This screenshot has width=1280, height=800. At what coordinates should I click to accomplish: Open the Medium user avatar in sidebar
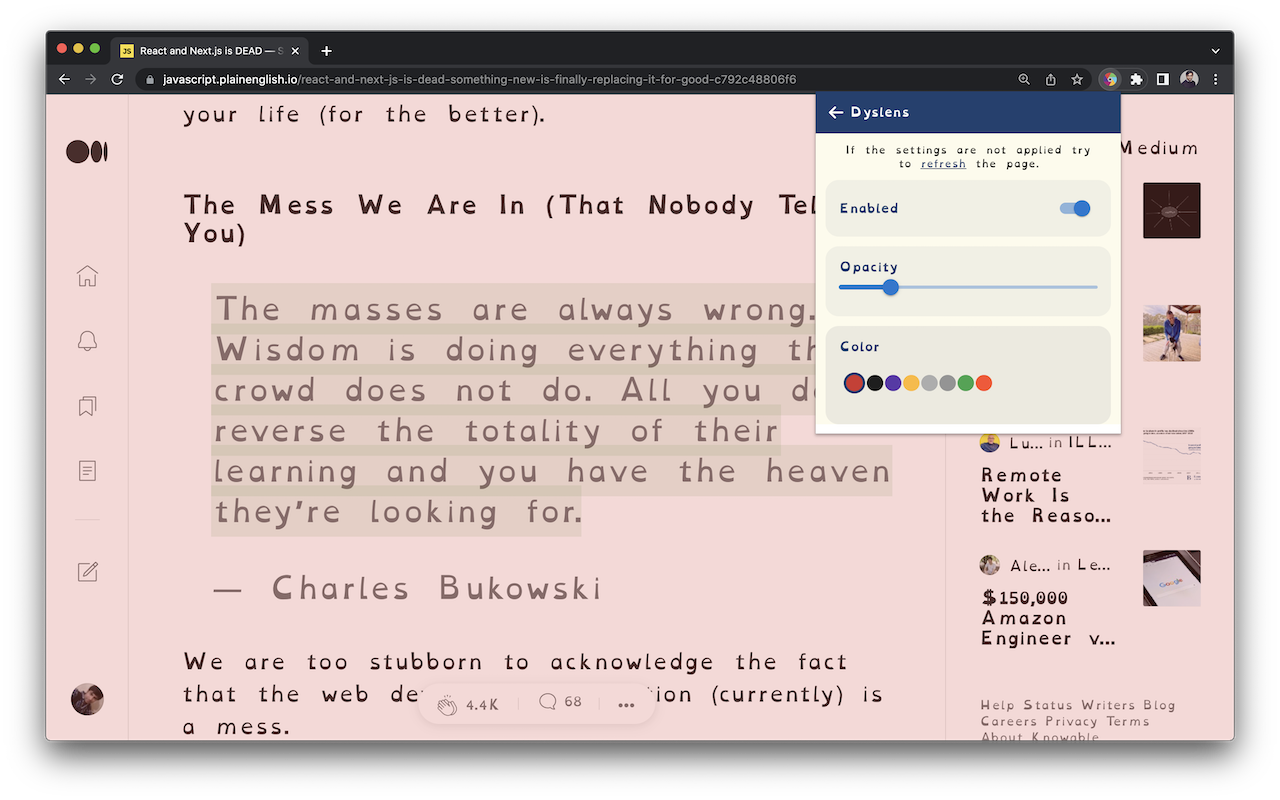pyautogui.click(x=87, y=699)
